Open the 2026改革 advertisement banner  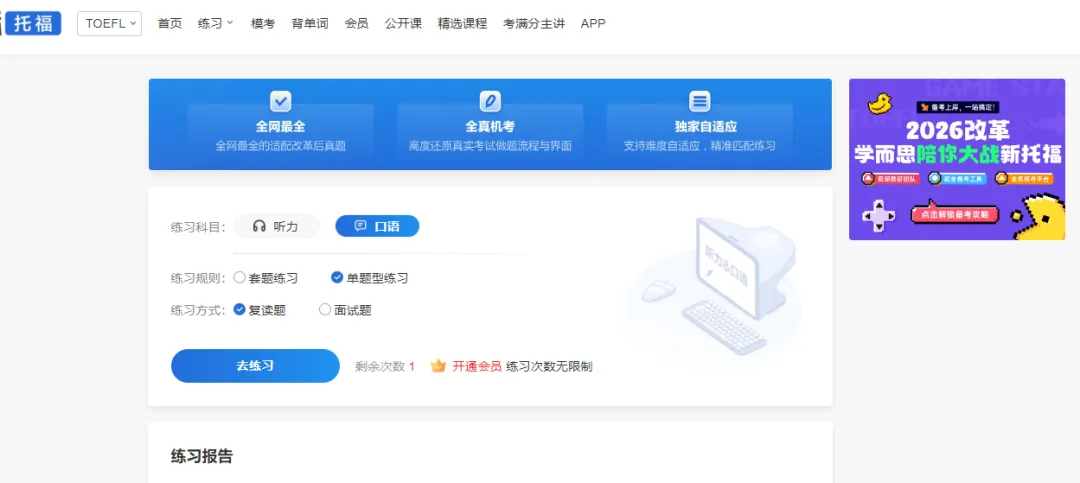pos(957,159)
